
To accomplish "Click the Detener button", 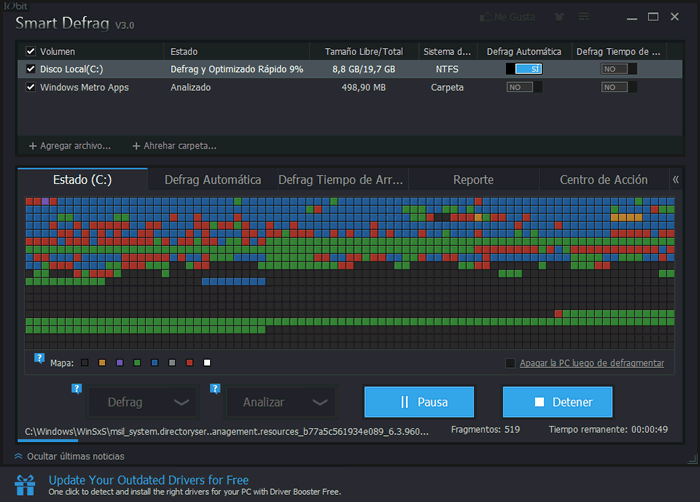I will [x=557, y=402].
